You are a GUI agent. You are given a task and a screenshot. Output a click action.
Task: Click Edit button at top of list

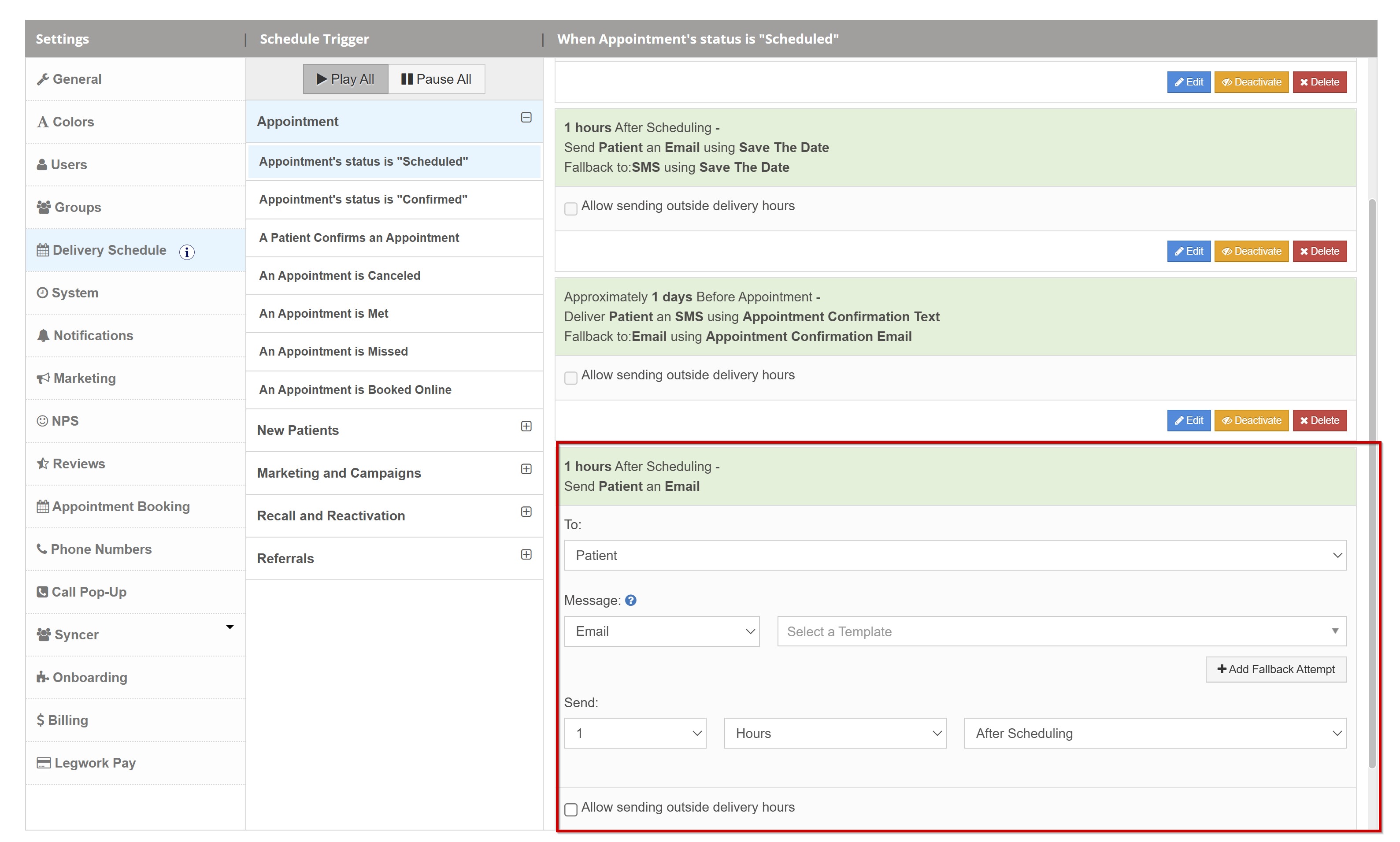coord(1189,82)
